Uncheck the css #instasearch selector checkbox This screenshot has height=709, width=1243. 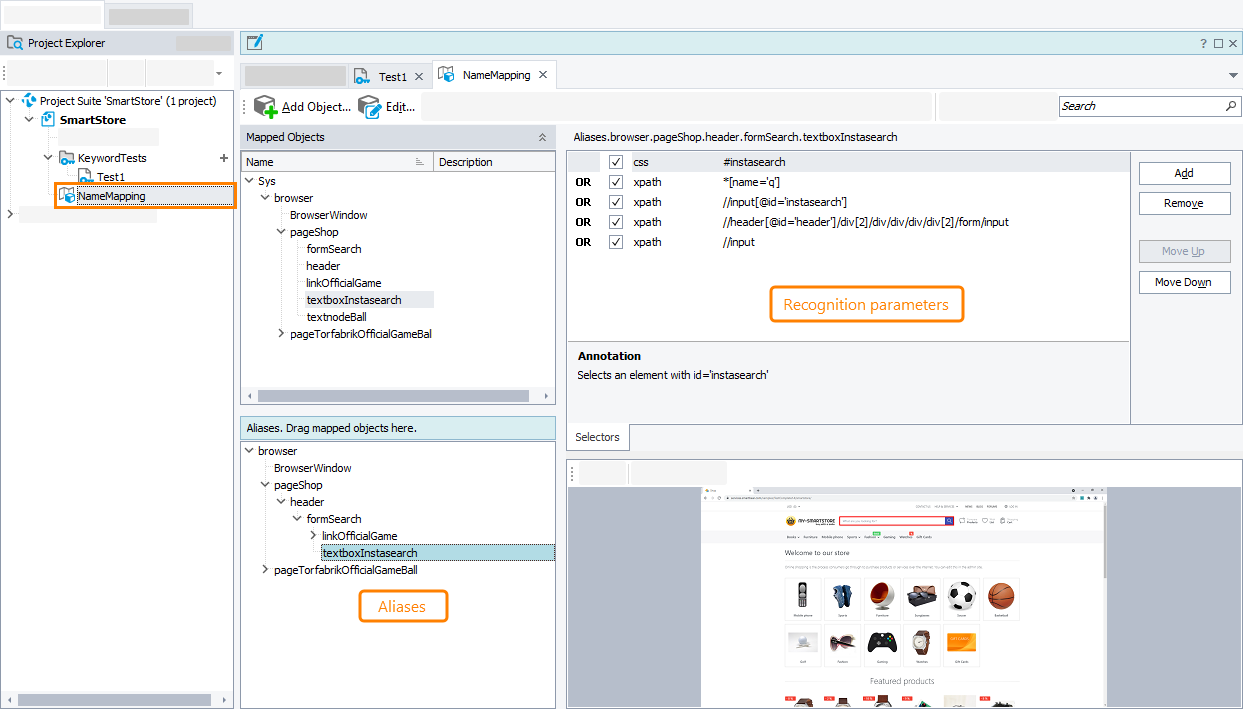point(617,161)
